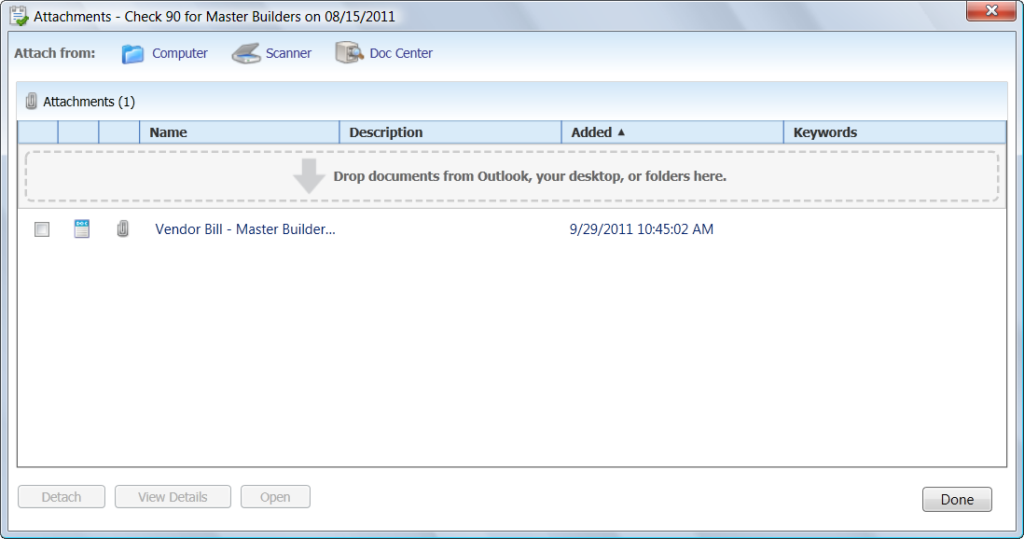Click the Scanner device icon
The image size is (1024, 539).
246,54
